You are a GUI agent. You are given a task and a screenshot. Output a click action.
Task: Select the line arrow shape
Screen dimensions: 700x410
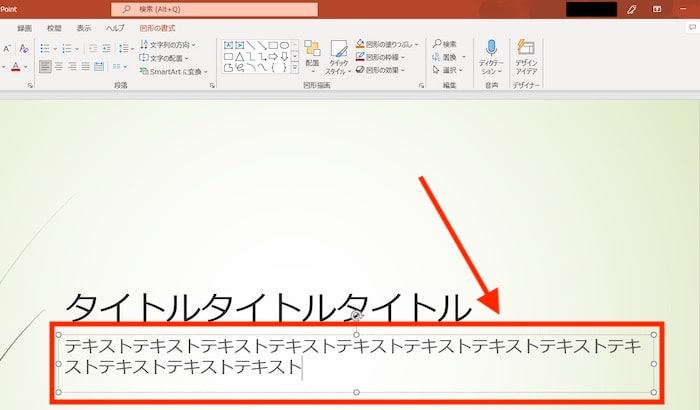tap(262, 45)
